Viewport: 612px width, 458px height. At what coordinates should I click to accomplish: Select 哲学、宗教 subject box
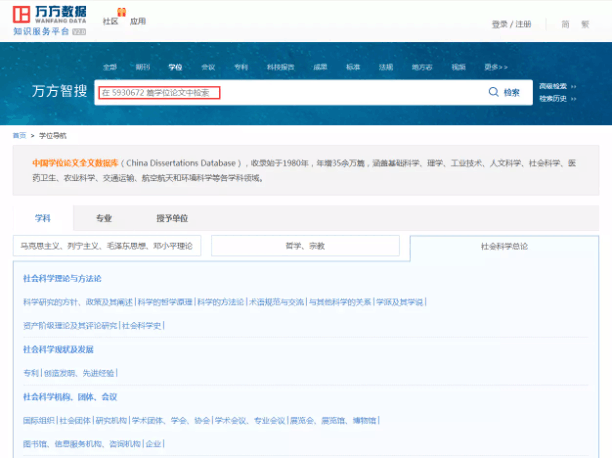pyautogui.click(x=305, y=246)
